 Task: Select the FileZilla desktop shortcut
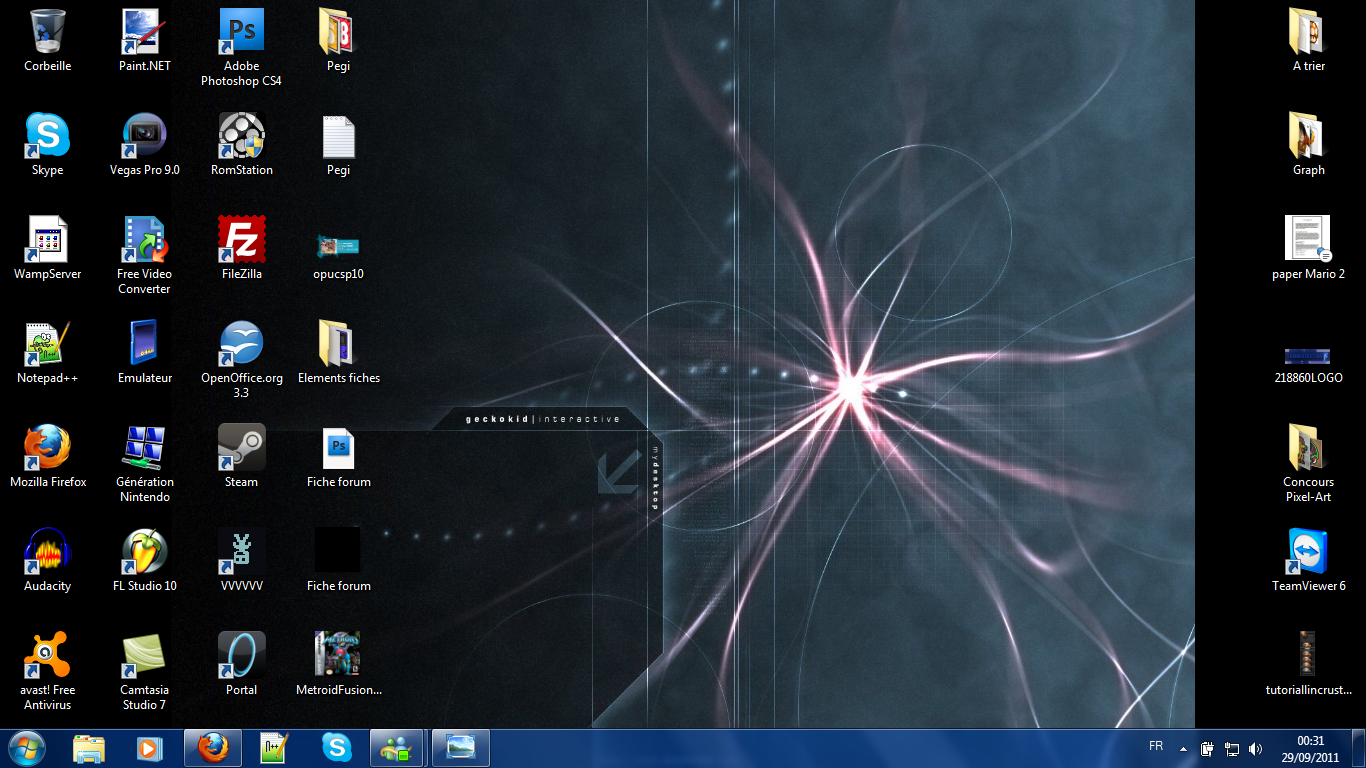tap(241, 240)
